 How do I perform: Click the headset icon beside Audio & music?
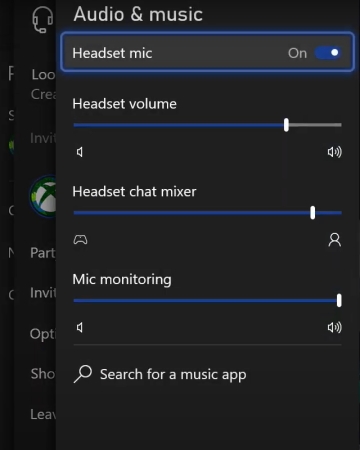pyautogui.click(x=42, y=20)
